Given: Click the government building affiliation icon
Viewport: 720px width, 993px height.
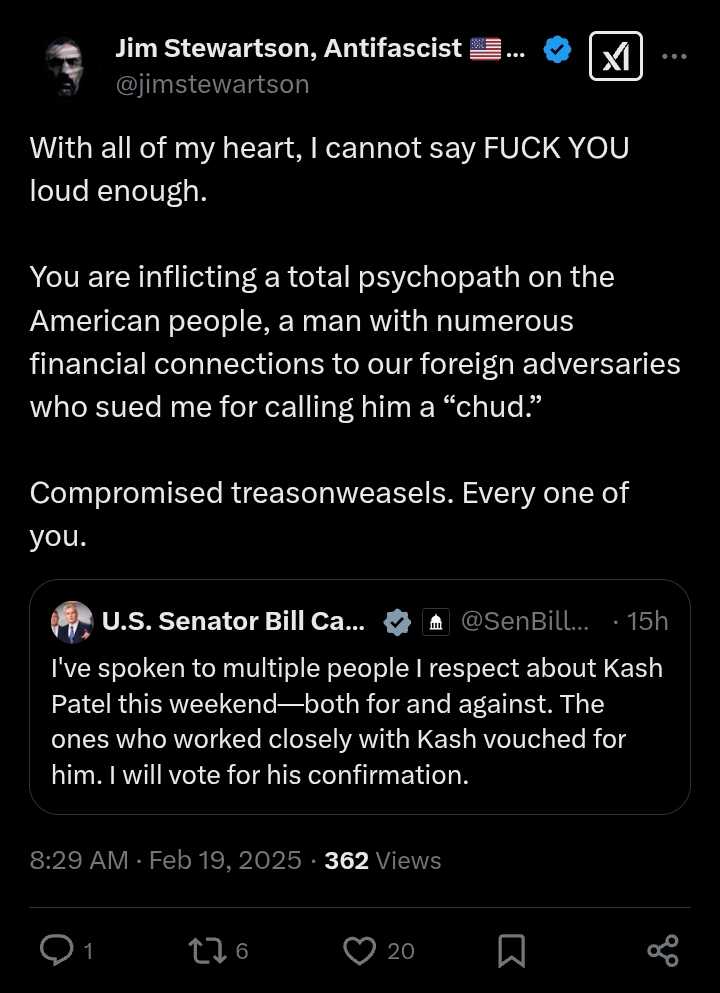Looking at the screenshot, I should pos(436,622).
